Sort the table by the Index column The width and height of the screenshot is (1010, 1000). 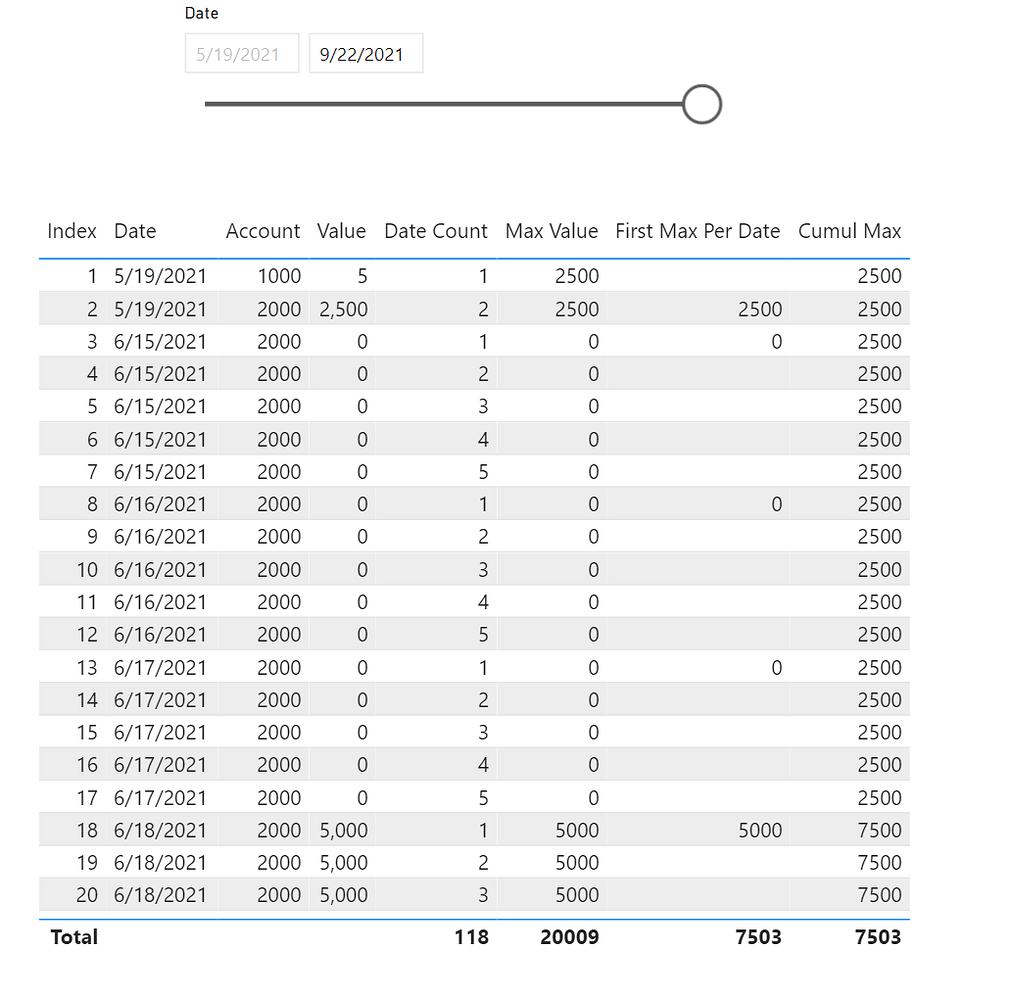[71, 231]
